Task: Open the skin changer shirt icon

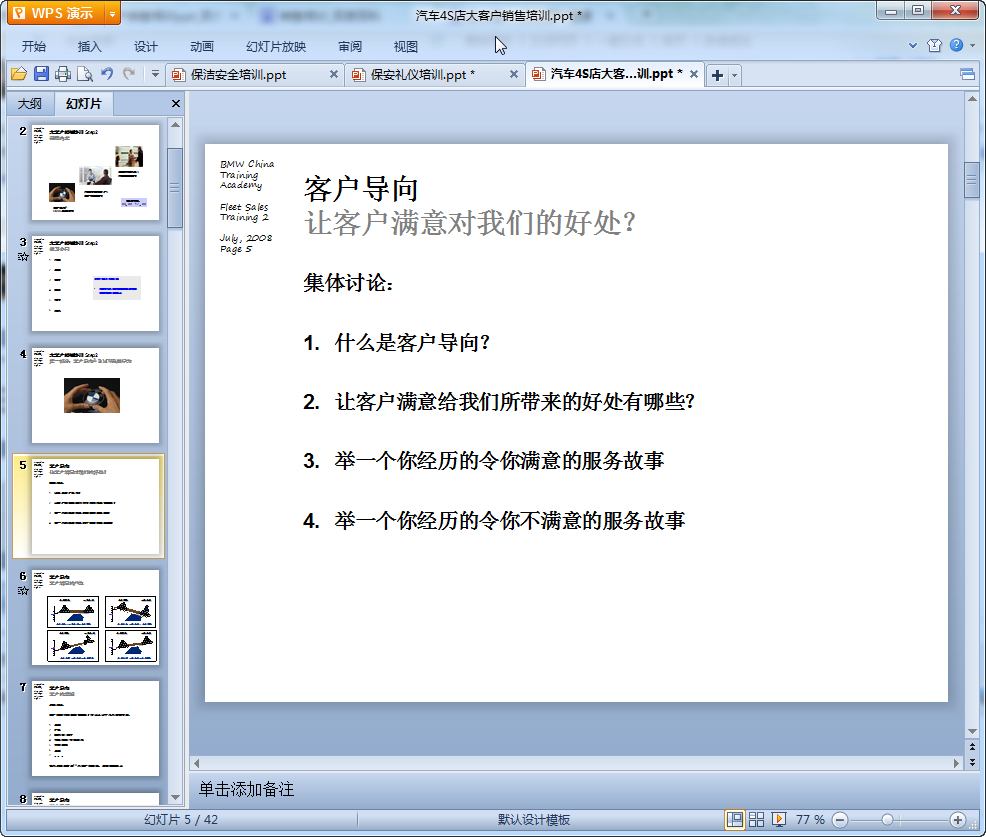Action: 934,45
